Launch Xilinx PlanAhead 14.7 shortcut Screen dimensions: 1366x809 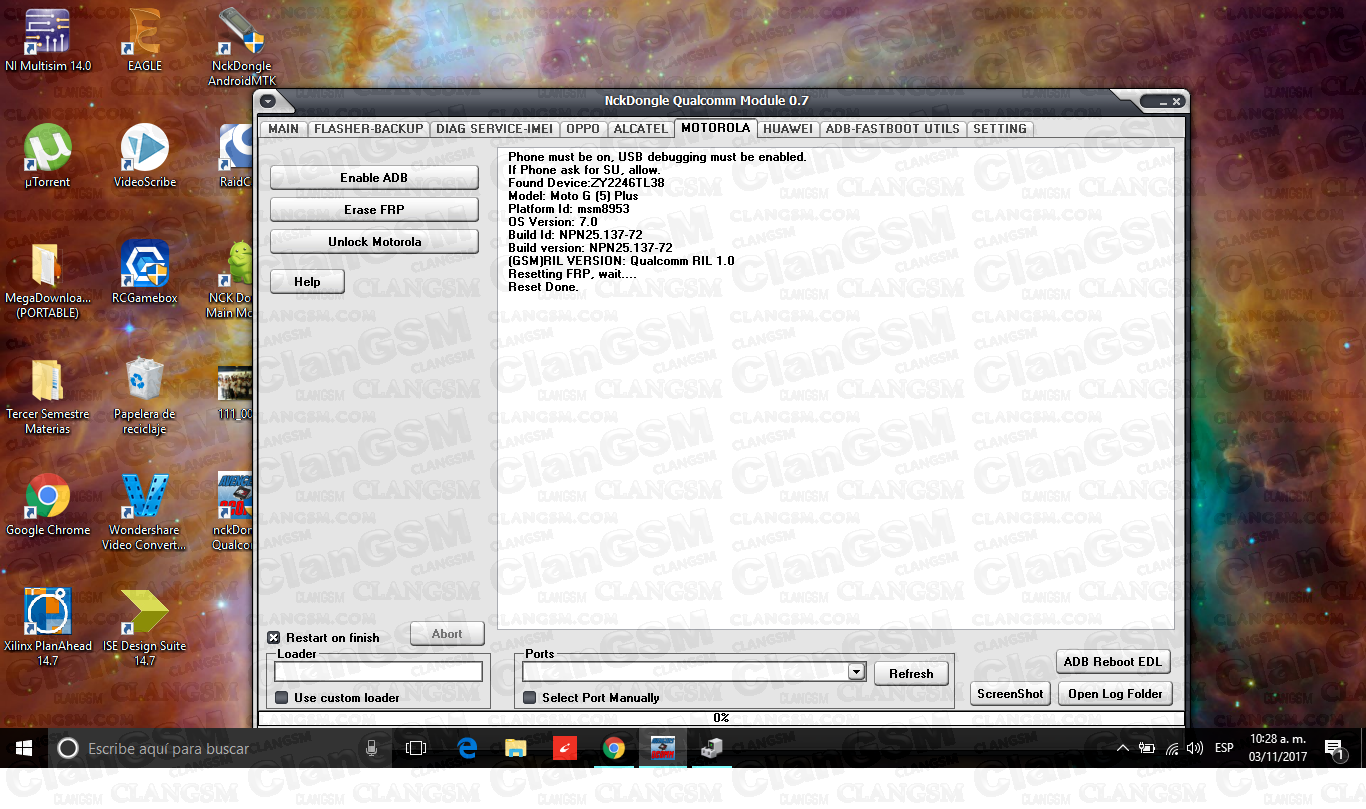47,628
